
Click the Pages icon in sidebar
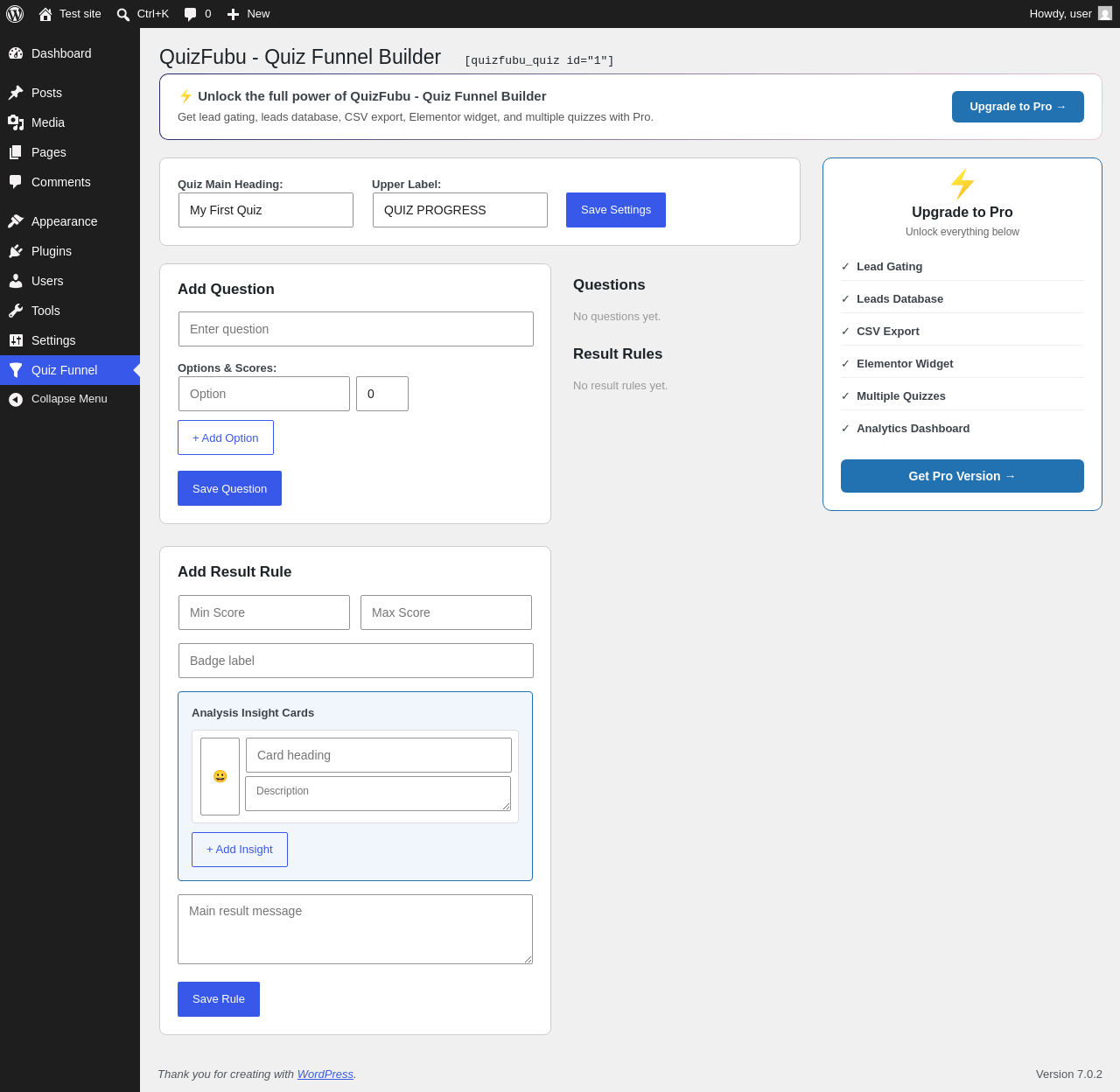pyautogui.click(x=16, y=152)
